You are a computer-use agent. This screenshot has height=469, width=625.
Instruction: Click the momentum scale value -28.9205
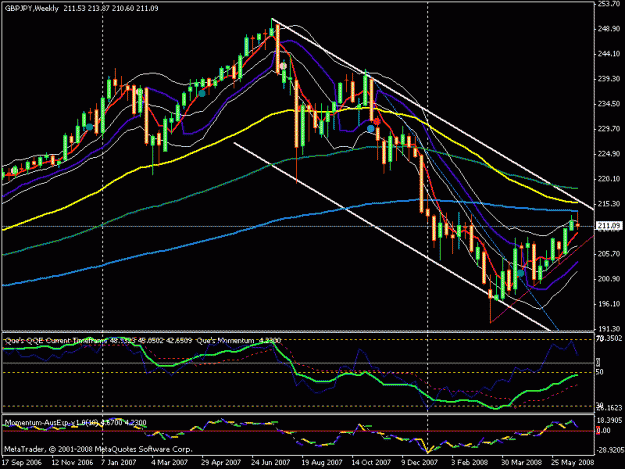610,450
